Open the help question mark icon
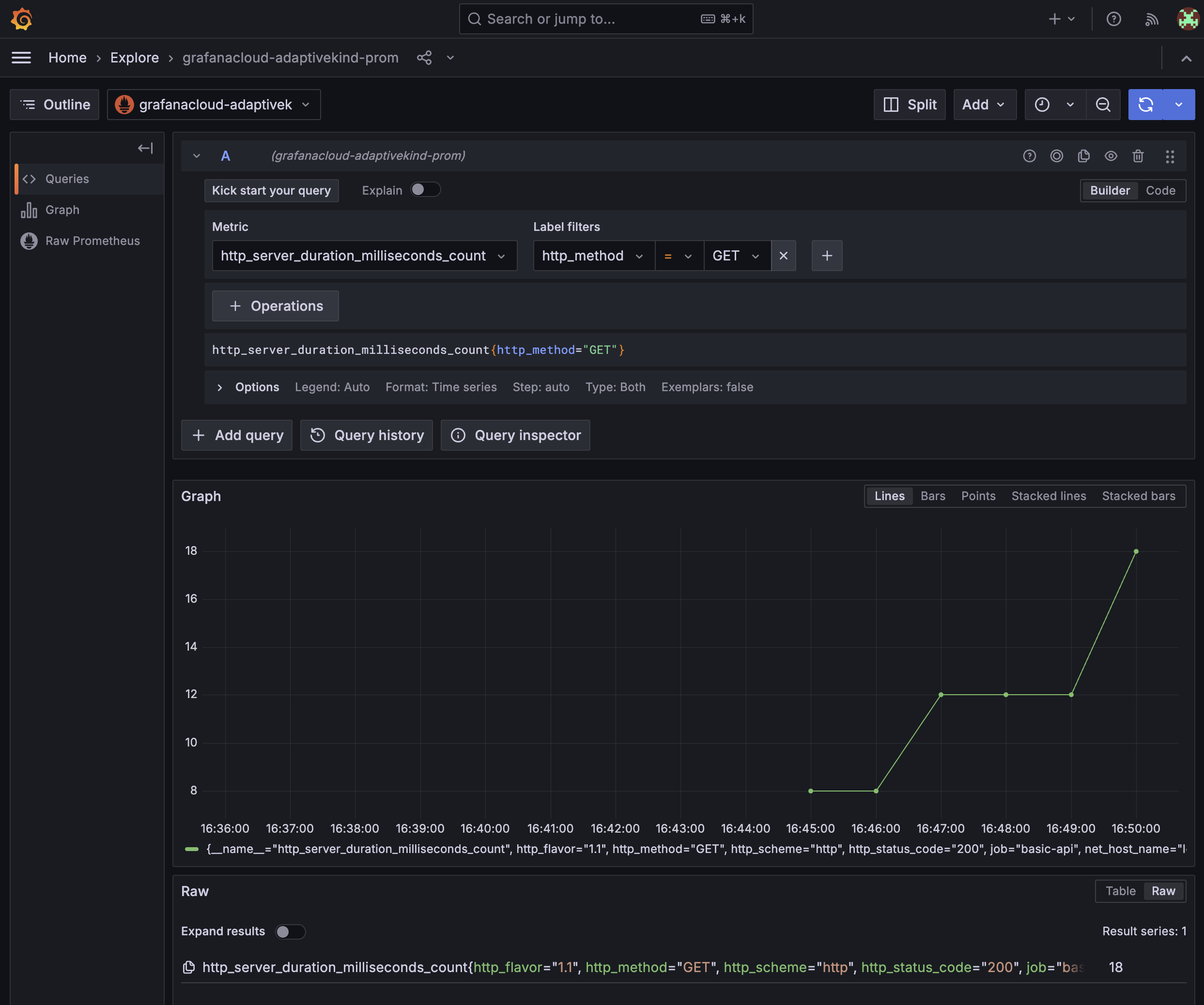1204x1005 pixels. pyautogui.click(x=1113, y=19)
